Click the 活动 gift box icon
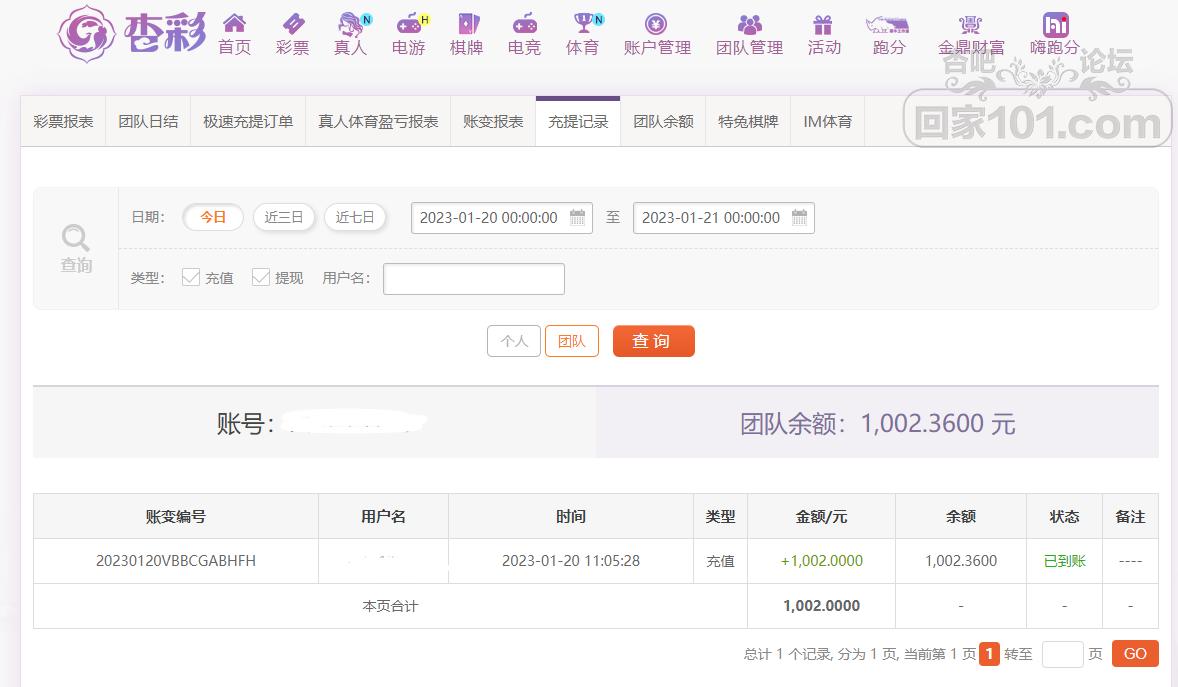1178x687 pixels. tap(823, 24)
